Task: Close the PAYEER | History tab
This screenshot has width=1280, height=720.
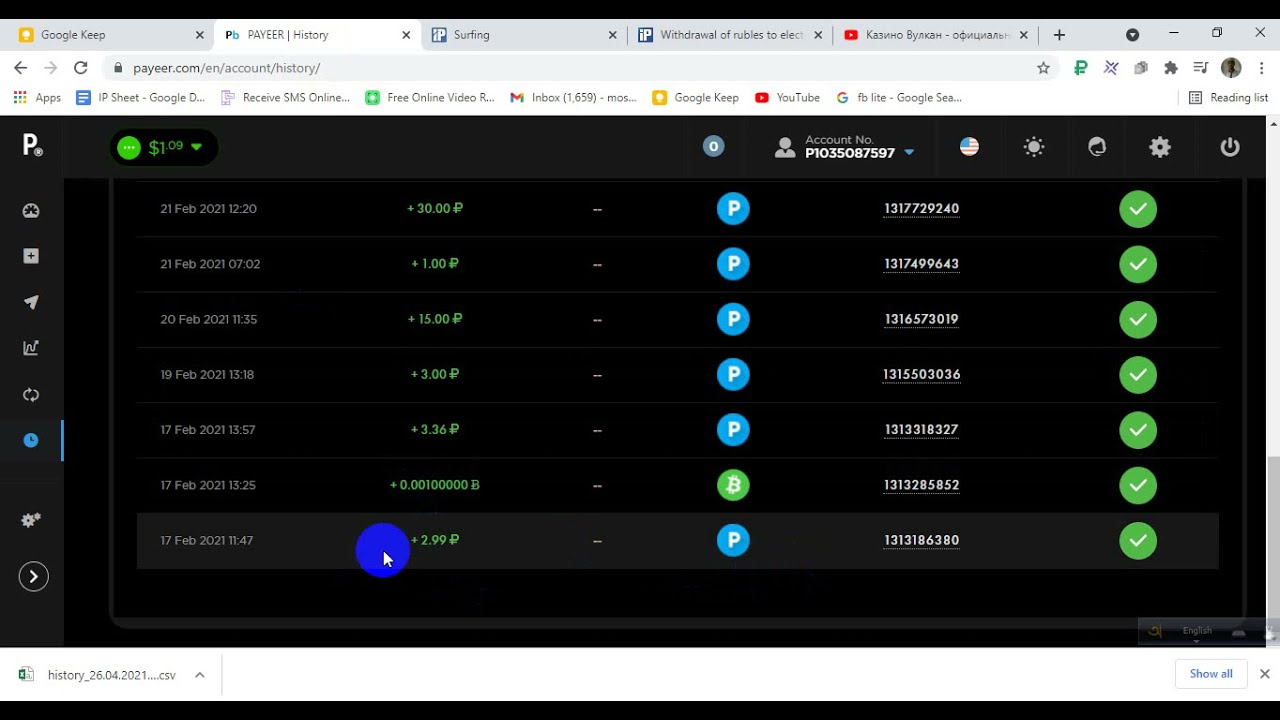Action: 406,34
